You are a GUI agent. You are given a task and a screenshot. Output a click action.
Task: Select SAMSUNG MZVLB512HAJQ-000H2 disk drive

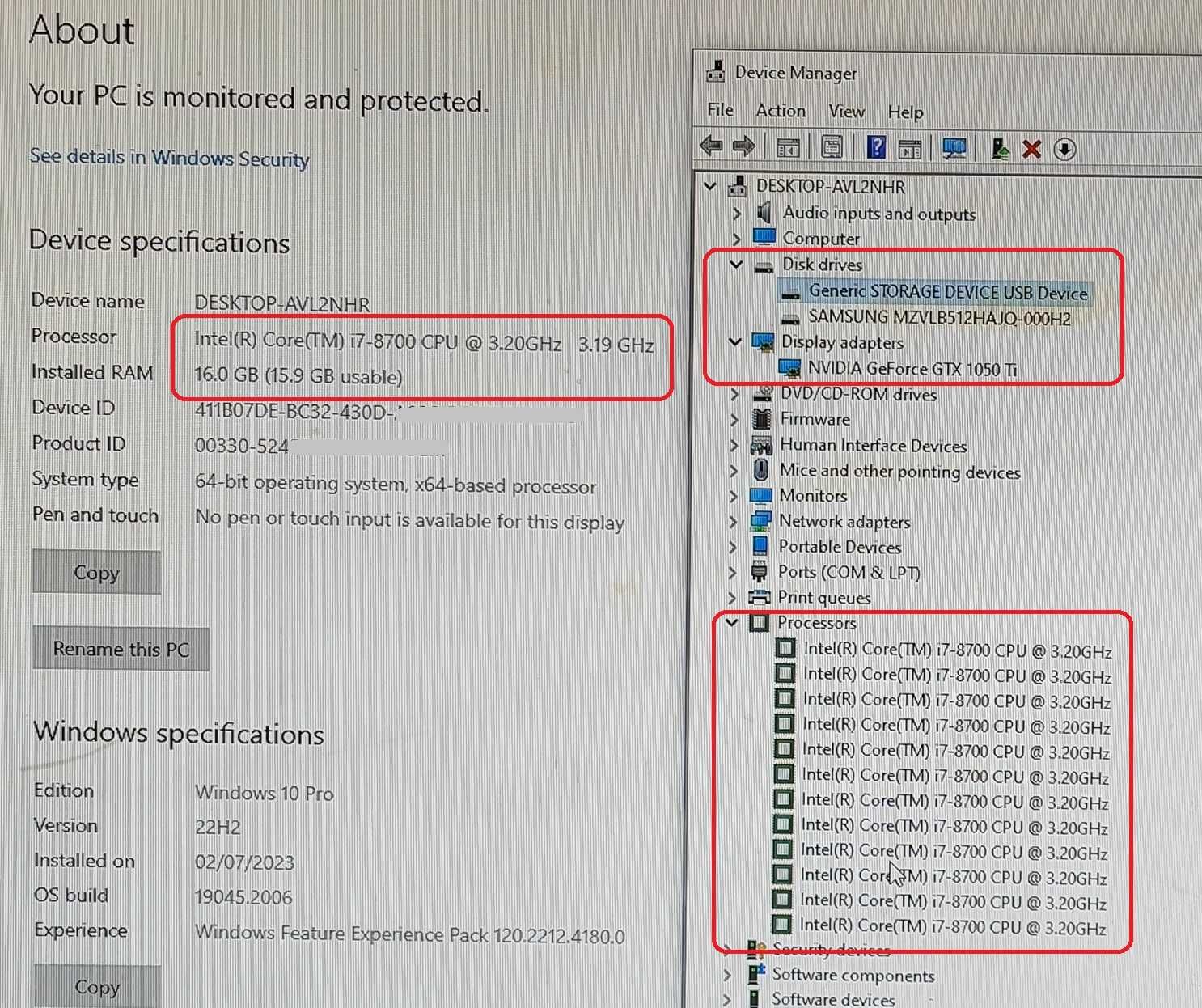[939, 317]
